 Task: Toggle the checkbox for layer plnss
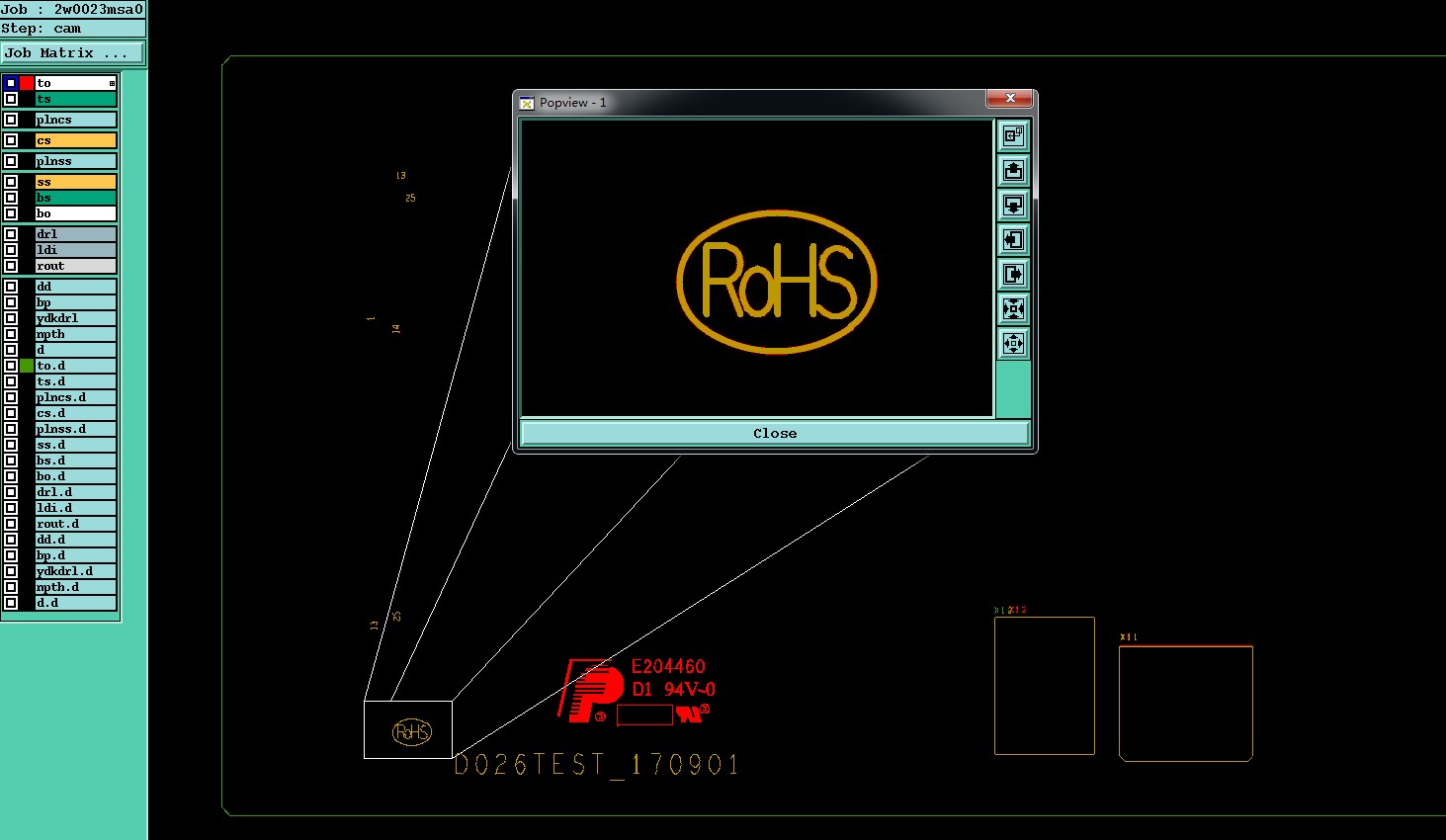click(x=11, y=161)
